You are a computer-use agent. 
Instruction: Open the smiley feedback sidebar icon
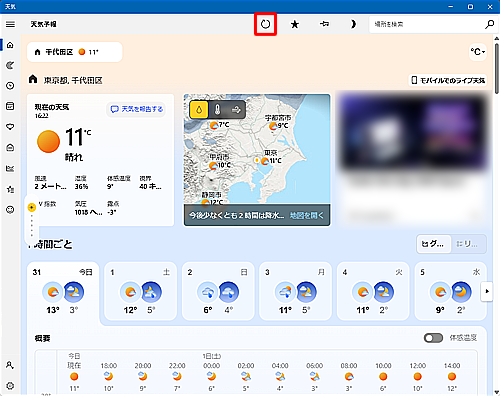[x=10, y=210]
